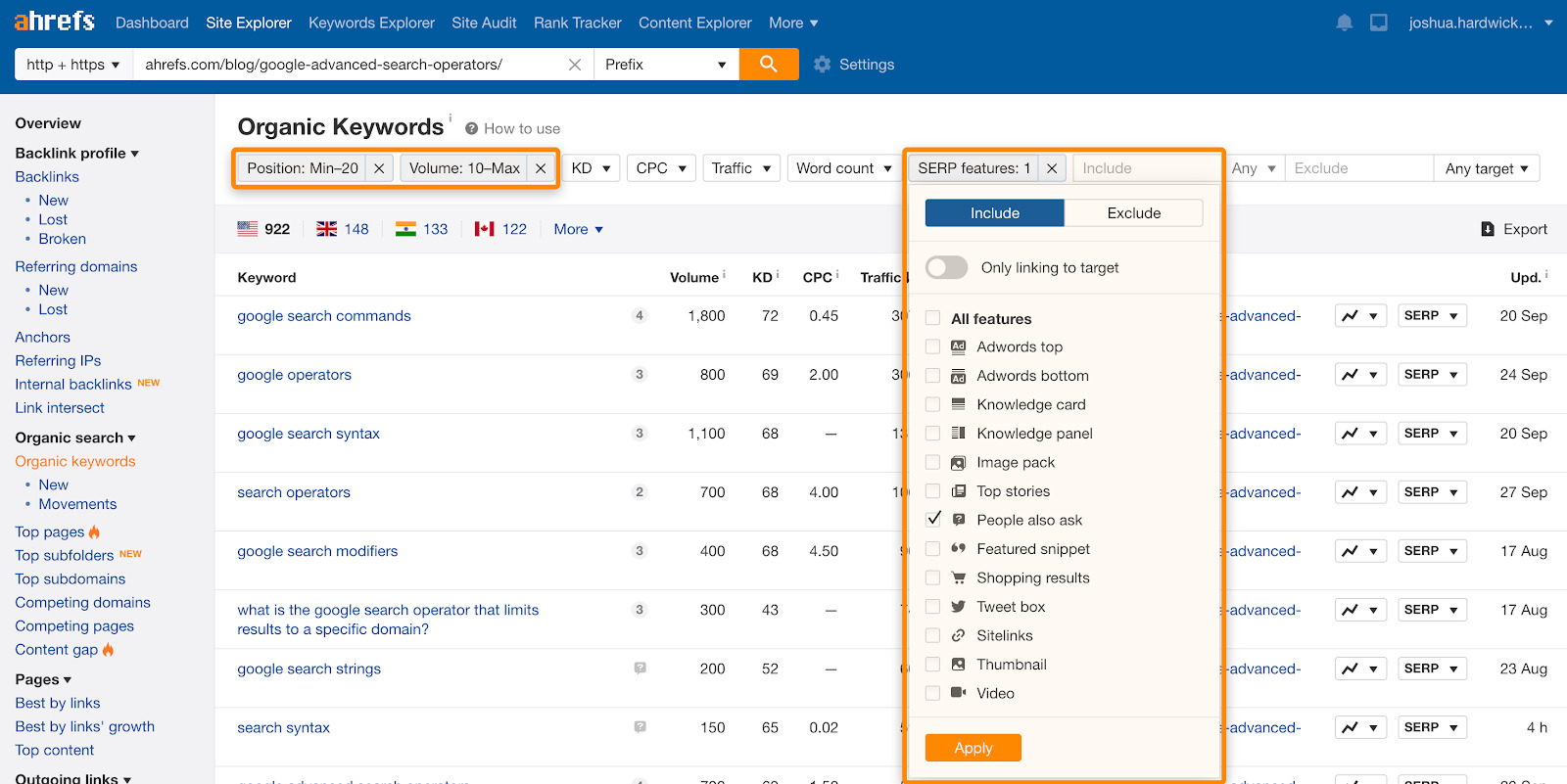Open Rank Tracker in top nav

578,23
